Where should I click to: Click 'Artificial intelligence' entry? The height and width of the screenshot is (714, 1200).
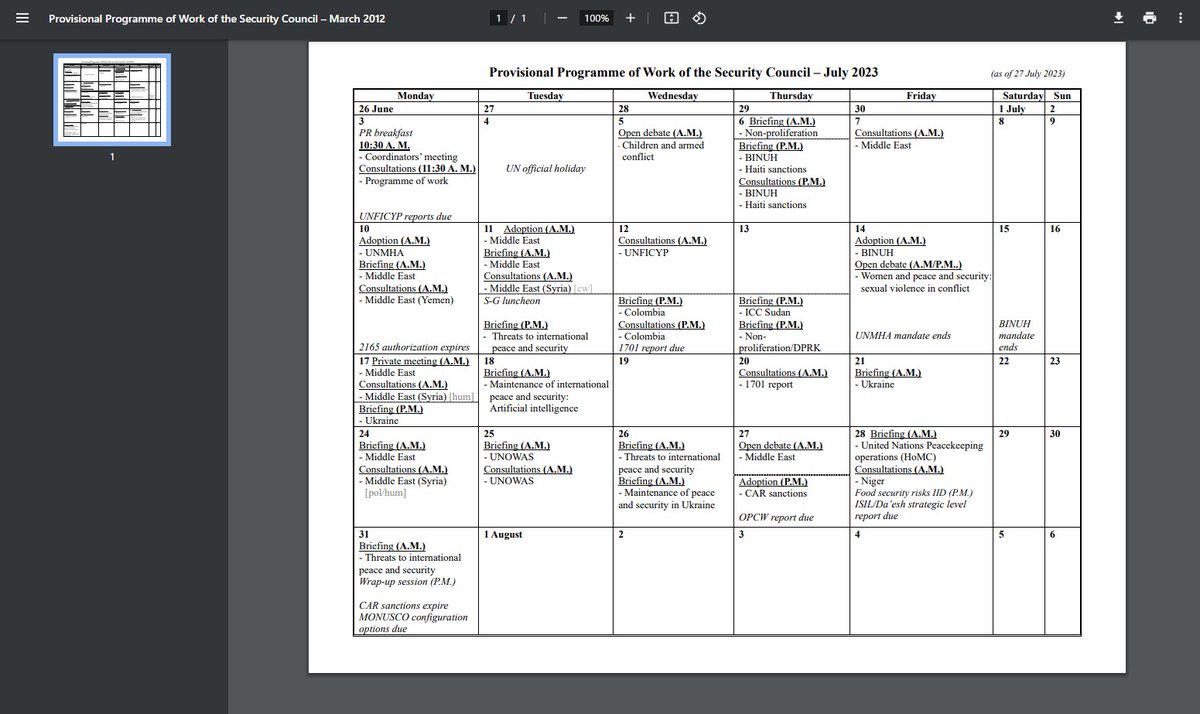click(535, 409)
